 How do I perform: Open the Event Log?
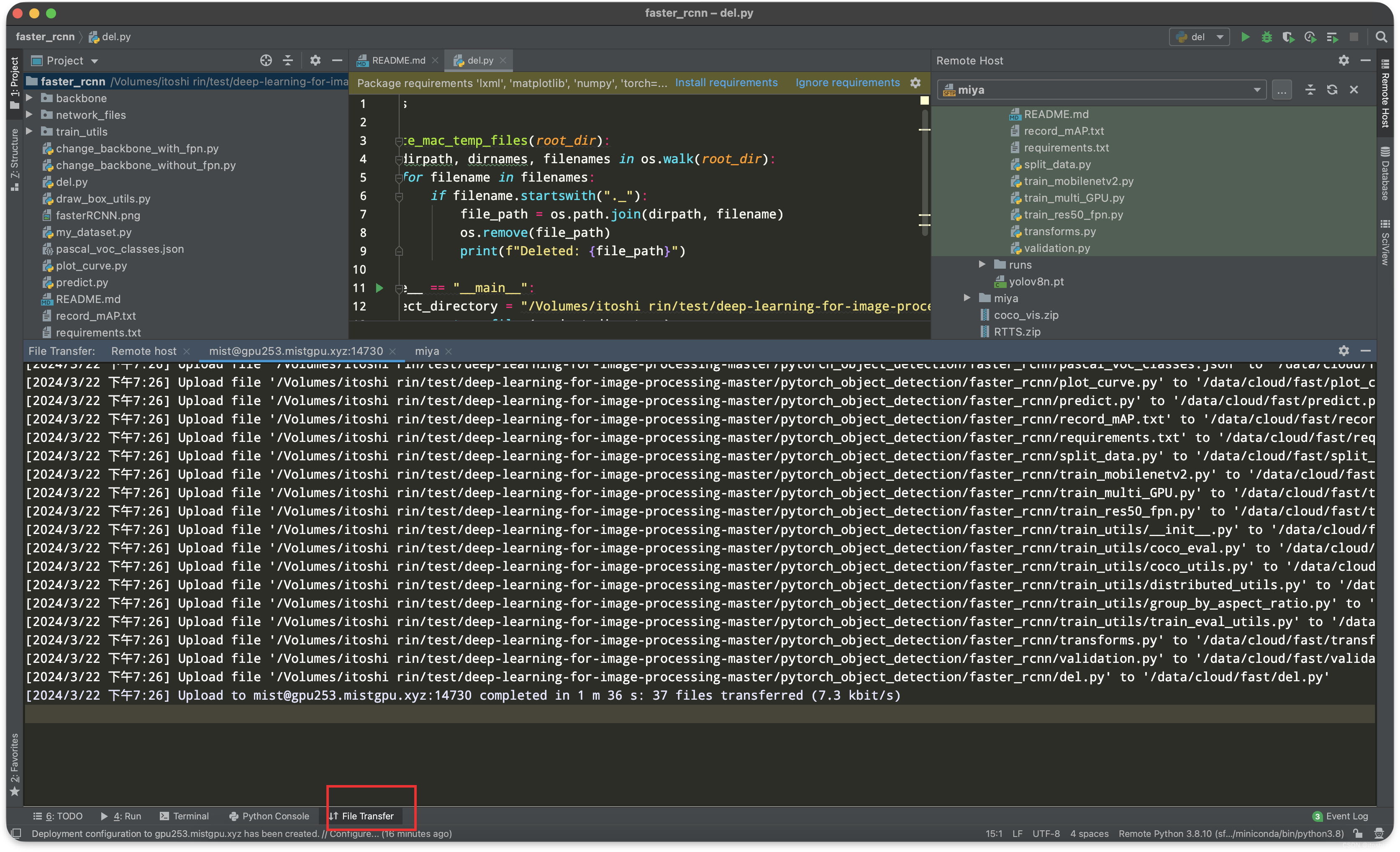[x=1340, y=816]
